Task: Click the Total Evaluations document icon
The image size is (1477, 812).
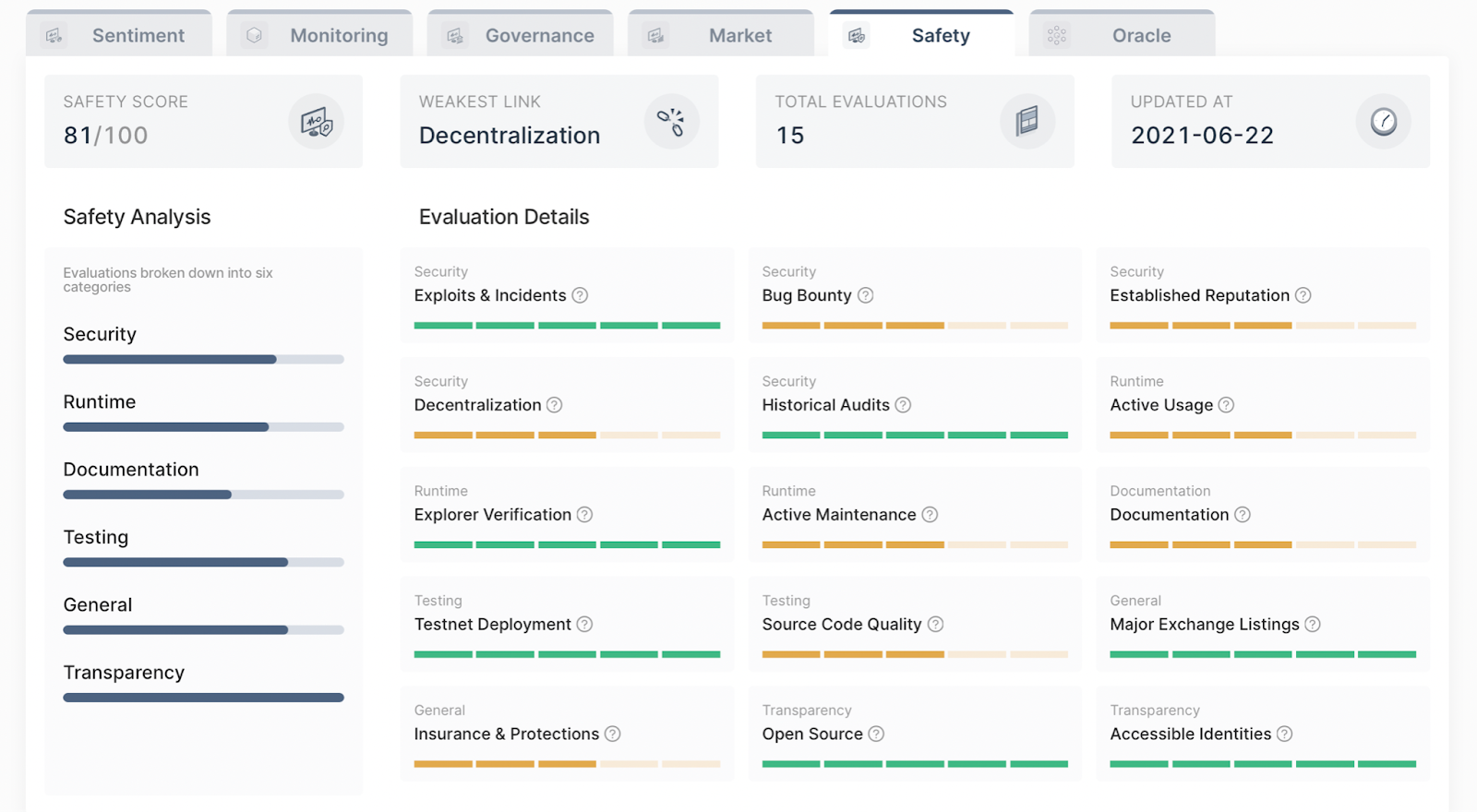Action: coord(1027,122)
